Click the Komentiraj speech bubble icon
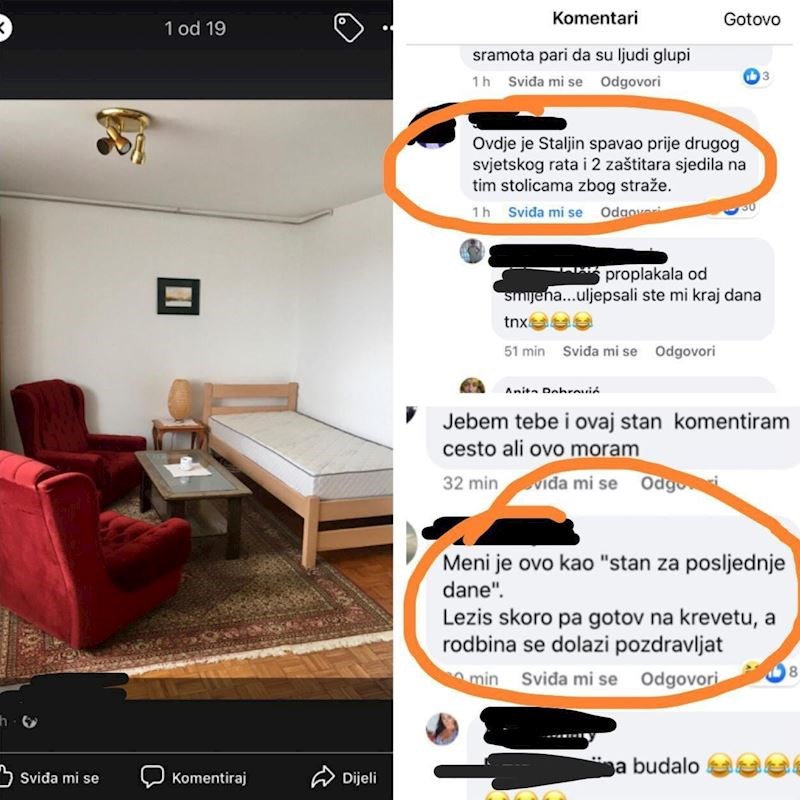The width and height of the screenshot is (800, 800). coord(152,777)
